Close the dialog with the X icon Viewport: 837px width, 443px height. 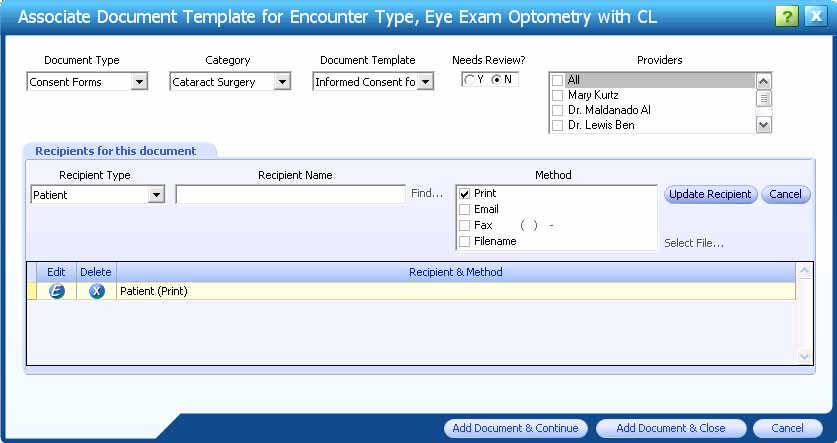click(816, 17)
